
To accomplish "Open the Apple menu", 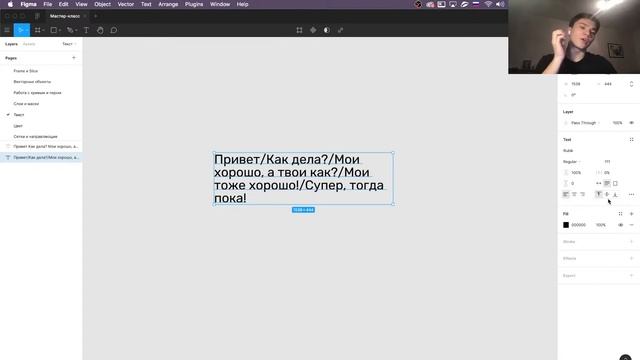I will [11, 4].
